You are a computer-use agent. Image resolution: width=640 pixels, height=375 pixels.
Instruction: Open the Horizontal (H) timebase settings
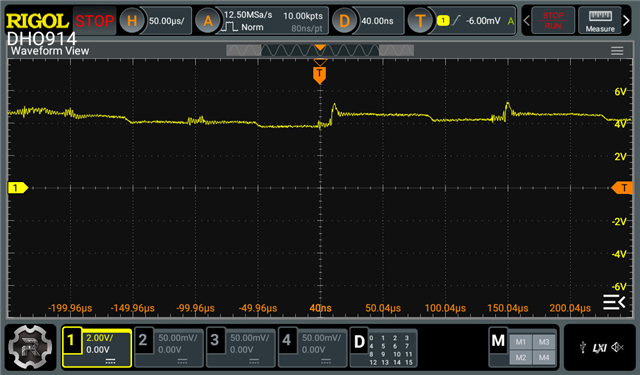pos(132,20)
